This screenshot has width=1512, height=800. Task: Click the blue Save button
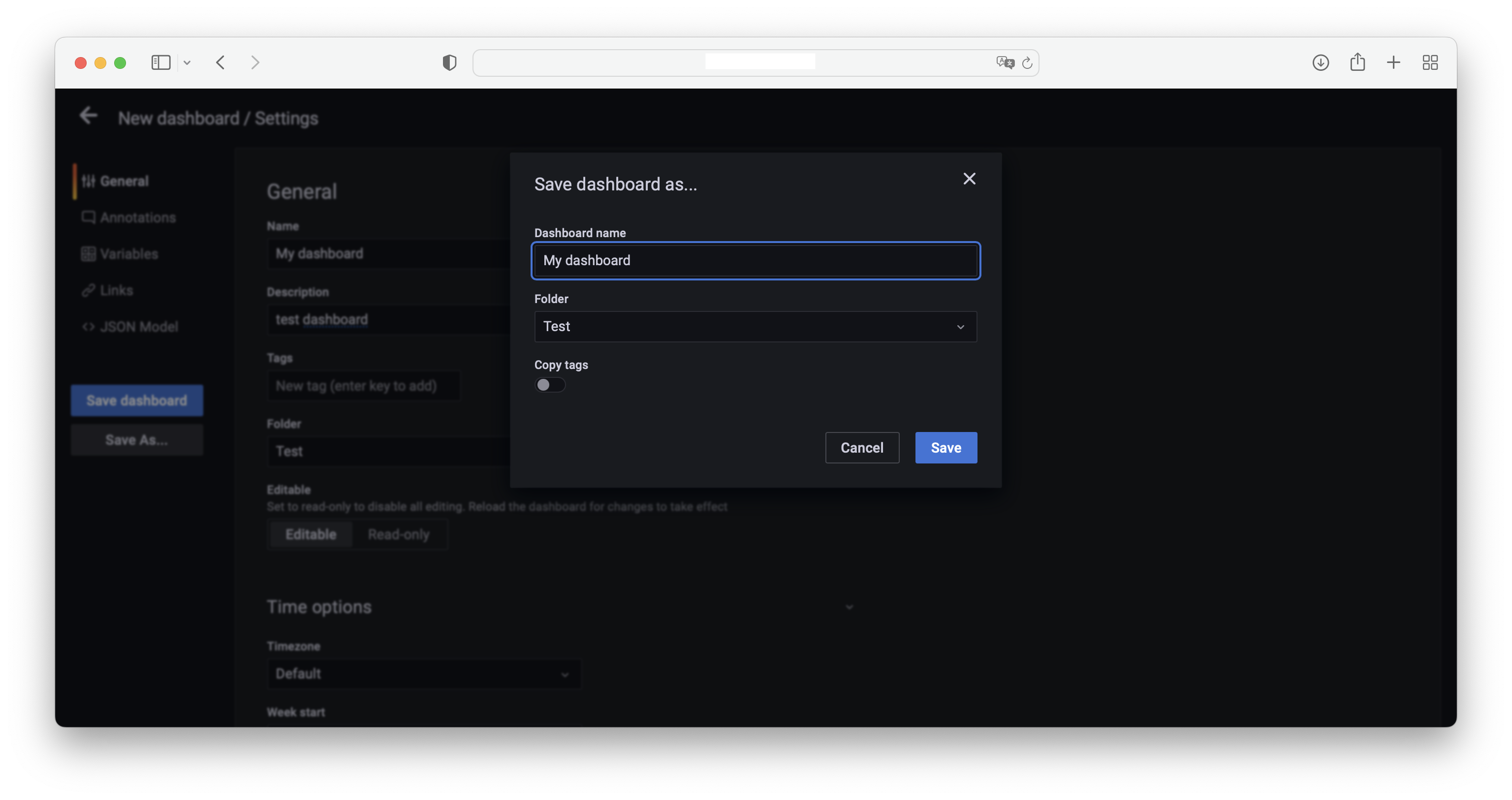[945, 447]
